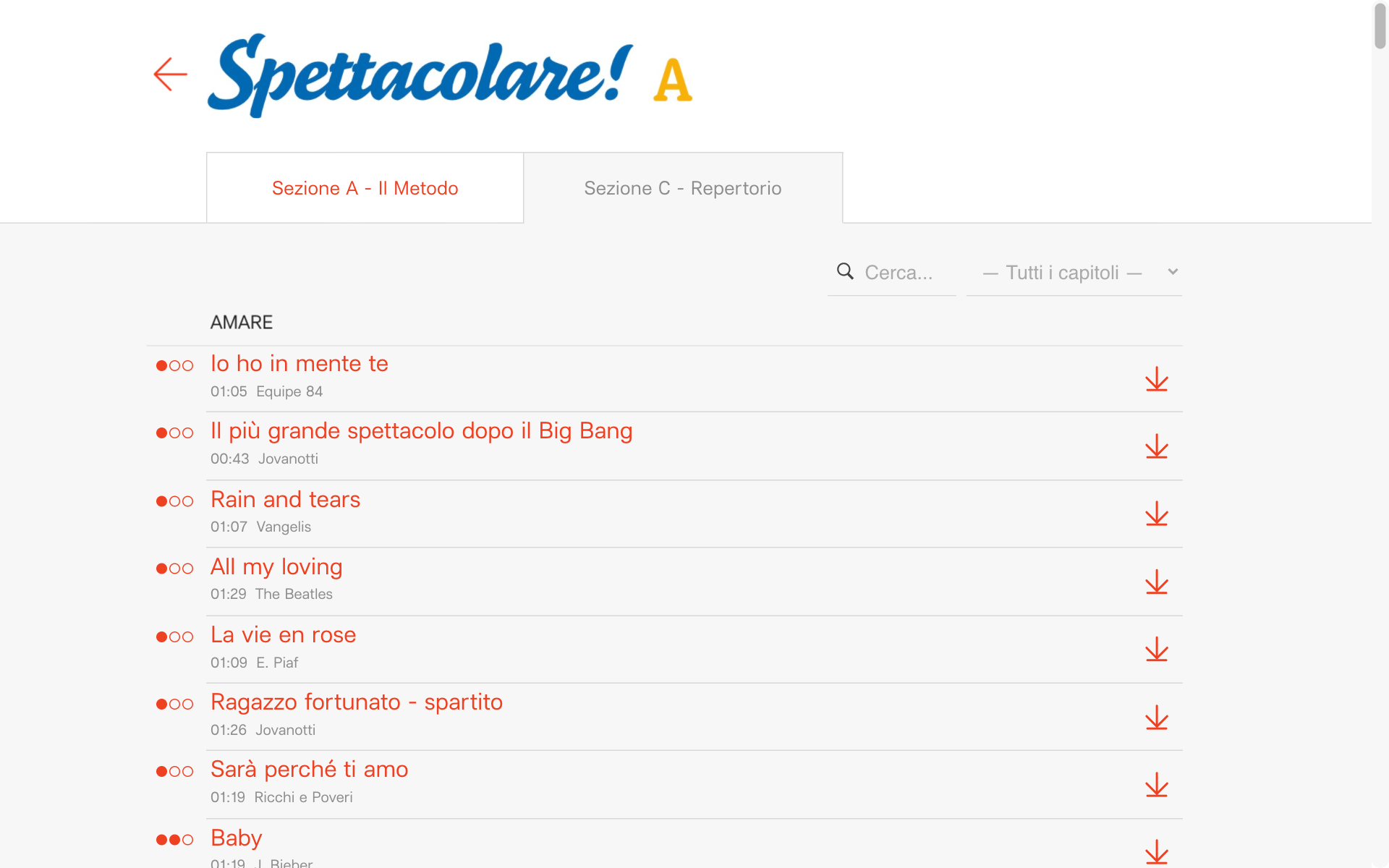Click the page vertical scrollbar

1380,26
